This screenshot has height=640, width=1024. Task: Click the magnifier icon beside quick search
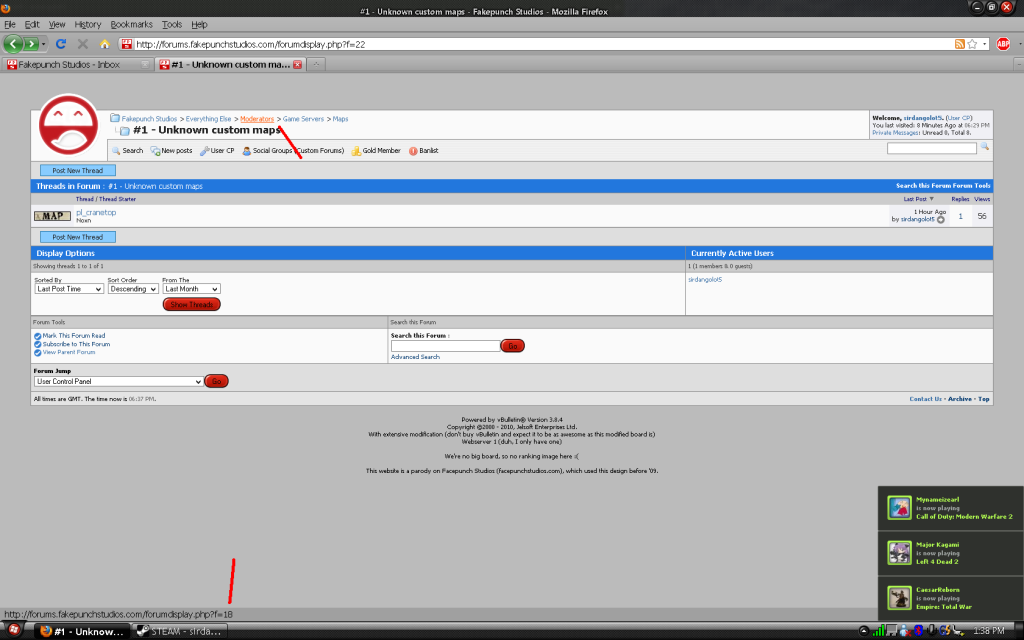click(x=984, y=147)
